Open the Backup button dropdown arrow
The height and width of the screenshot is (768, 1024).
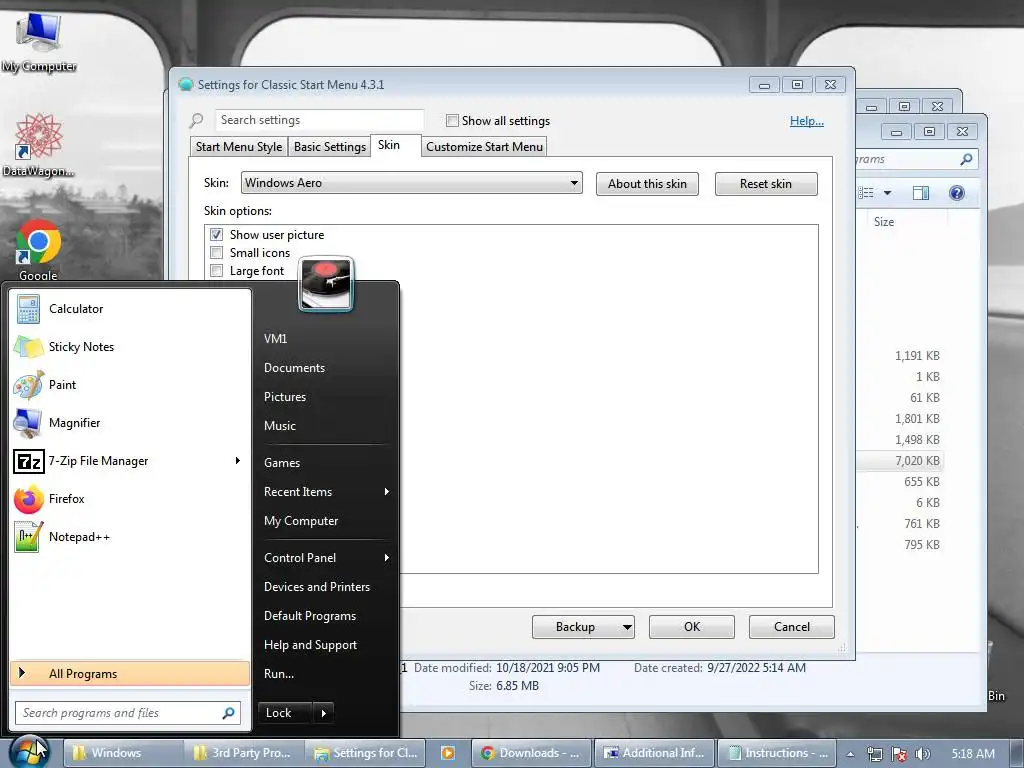tap(626, 627)
